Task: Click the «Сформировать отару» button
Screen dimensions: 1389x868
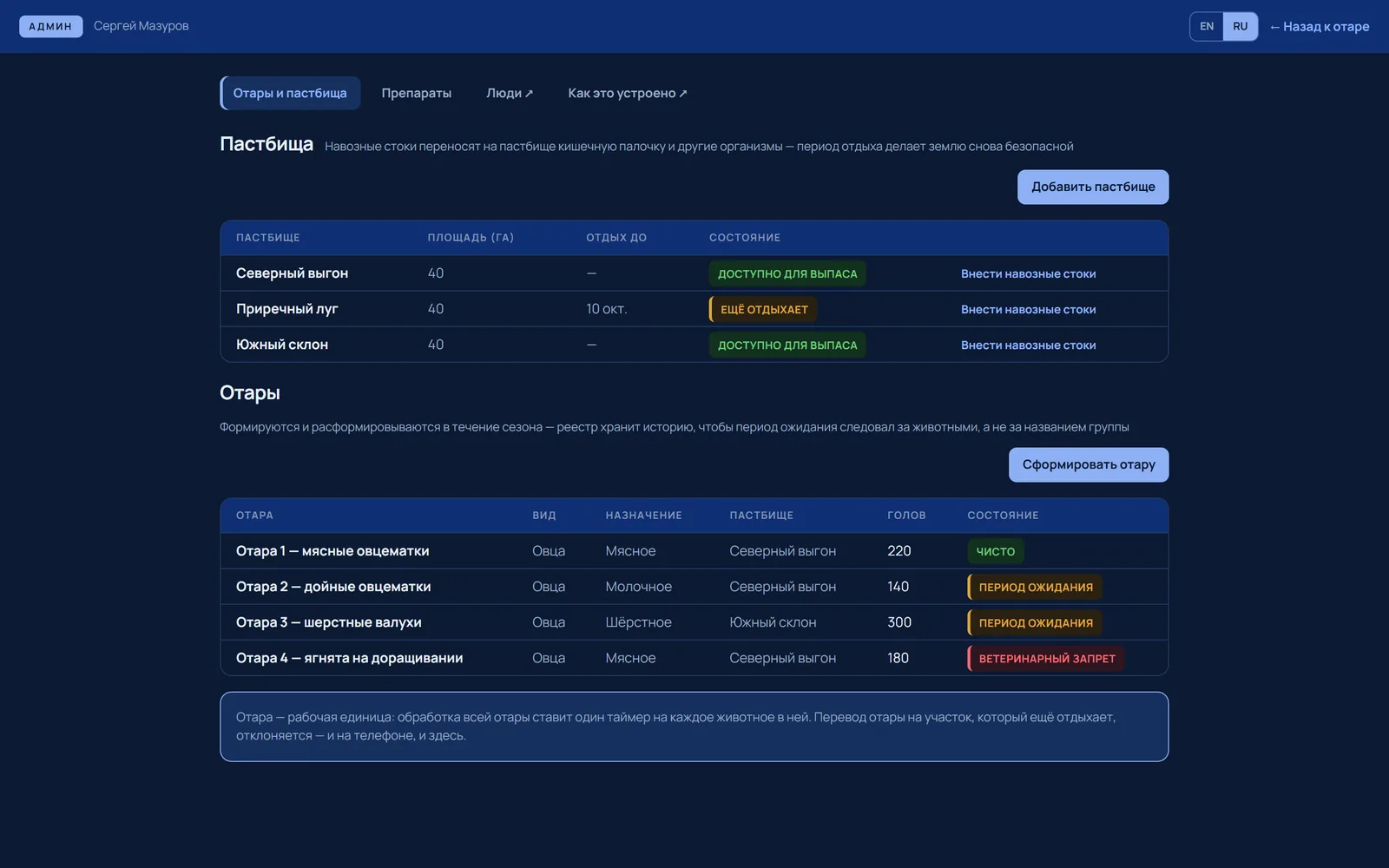Action: coord(1089,464)
